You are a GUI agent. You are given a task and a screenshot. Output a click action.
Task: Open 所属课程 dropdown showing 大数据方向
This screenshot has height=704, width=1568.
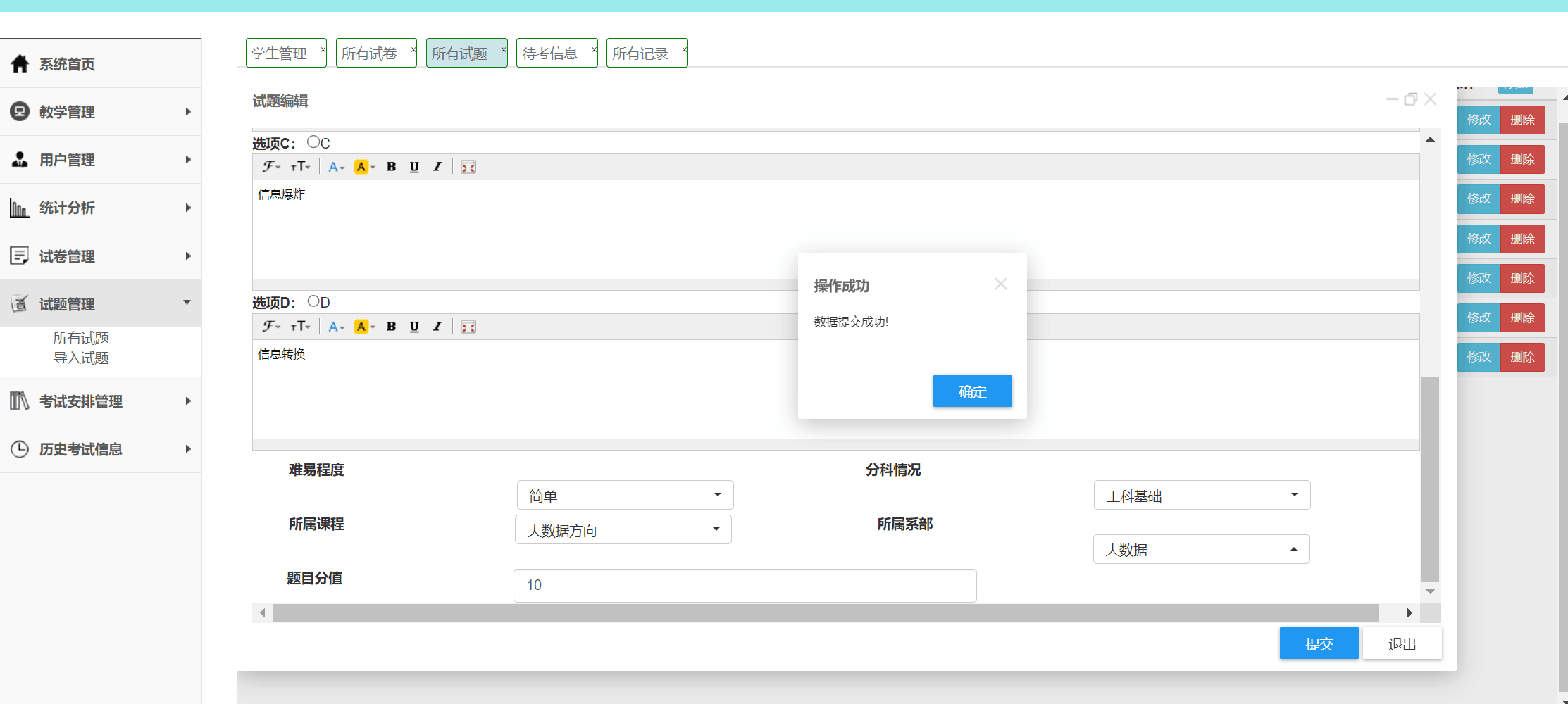tap(623, 529)
